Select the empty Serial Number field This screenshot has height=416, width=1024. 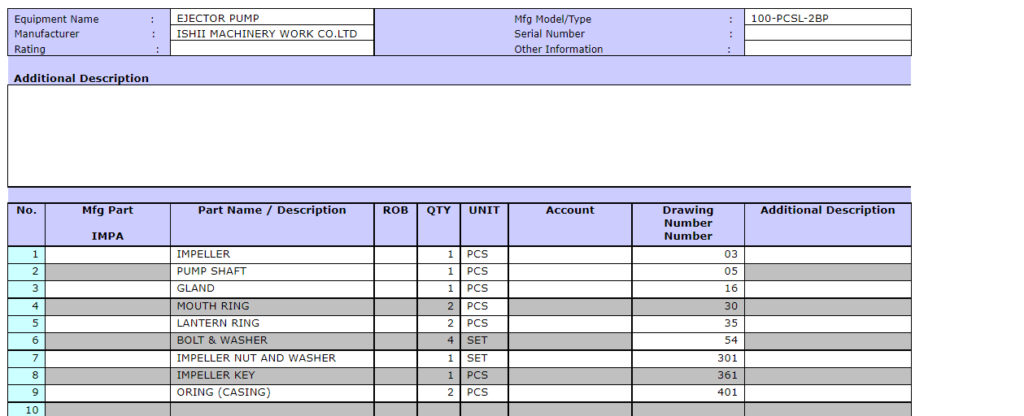(x=827, y=33)
